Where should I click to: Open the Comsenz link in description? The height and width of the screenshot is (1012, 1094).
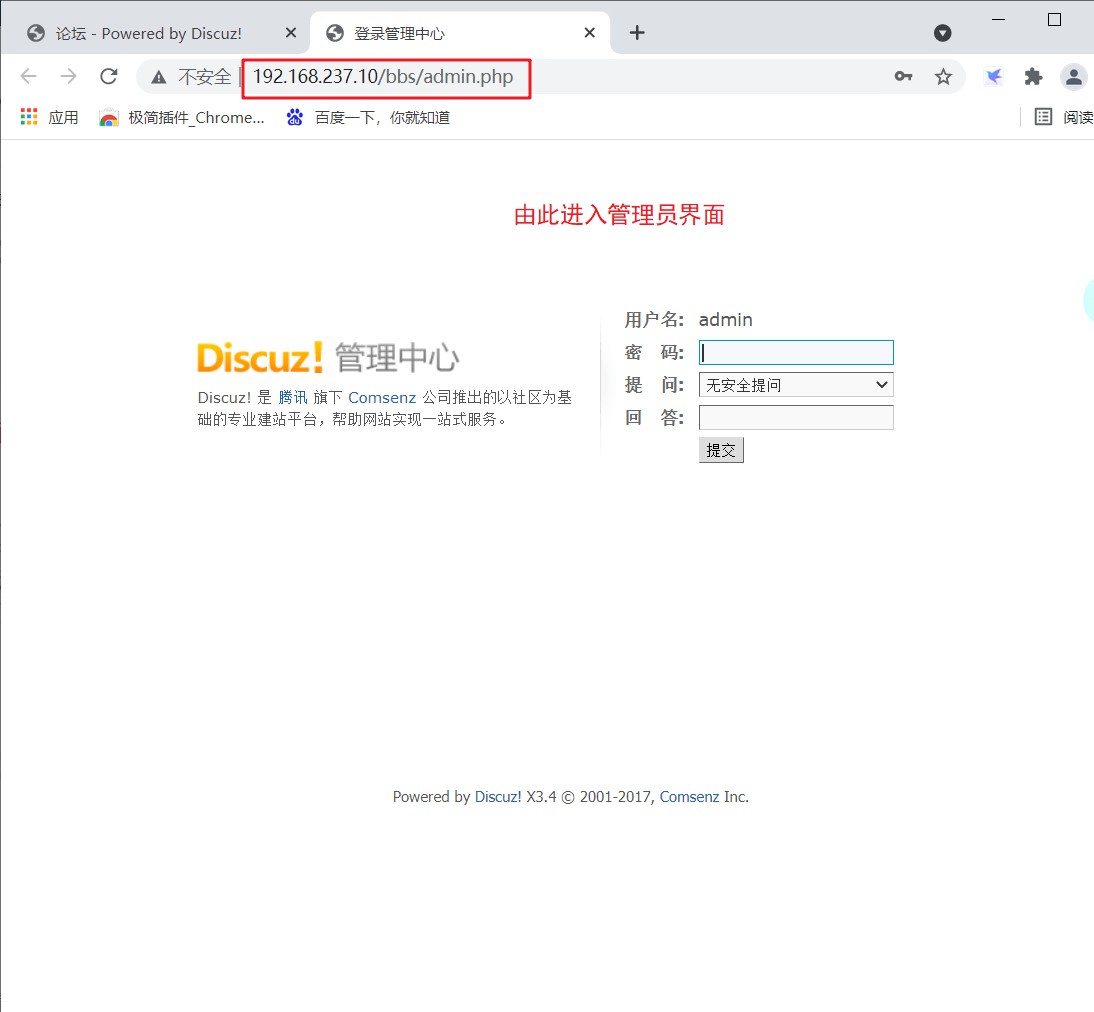point(382,397)
